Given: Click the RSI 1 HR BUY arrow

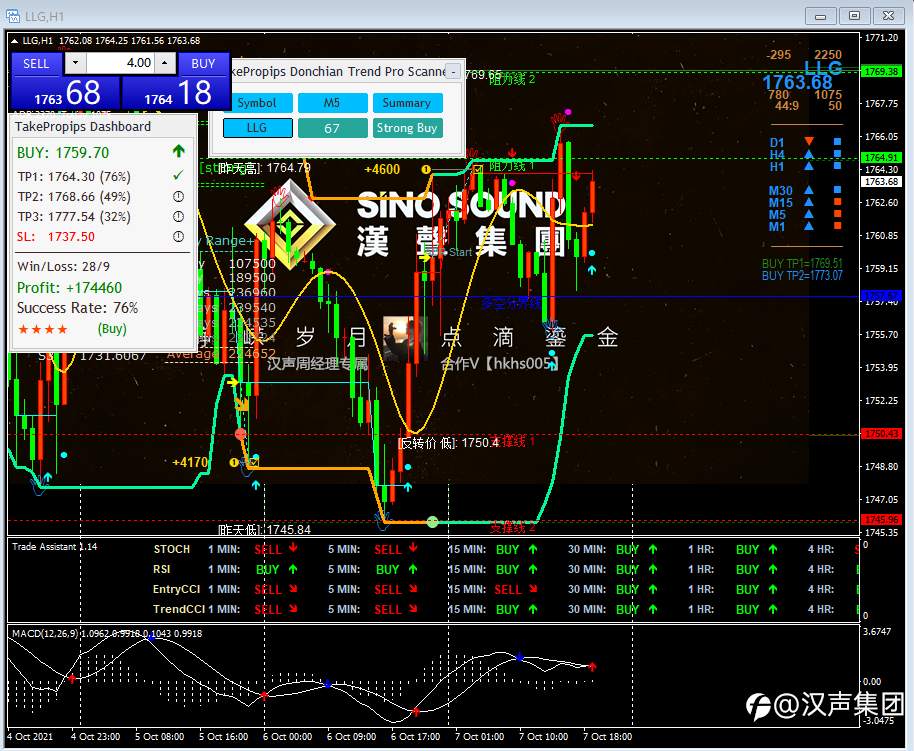Looking at the screenshot, I should (x=773, y=569).
